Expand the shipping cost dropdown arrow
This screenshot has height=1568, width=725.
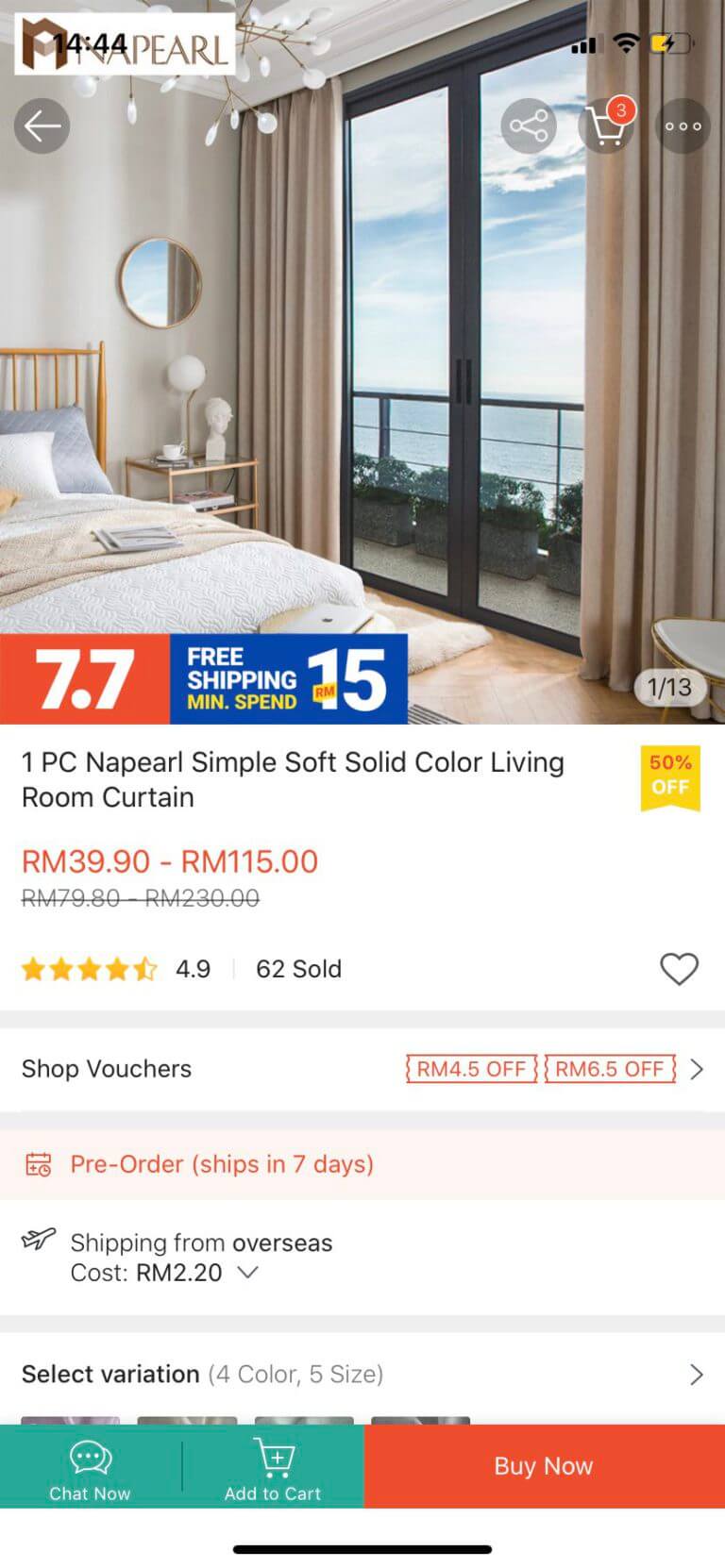pyautogui.click(x=247, y=1272)
